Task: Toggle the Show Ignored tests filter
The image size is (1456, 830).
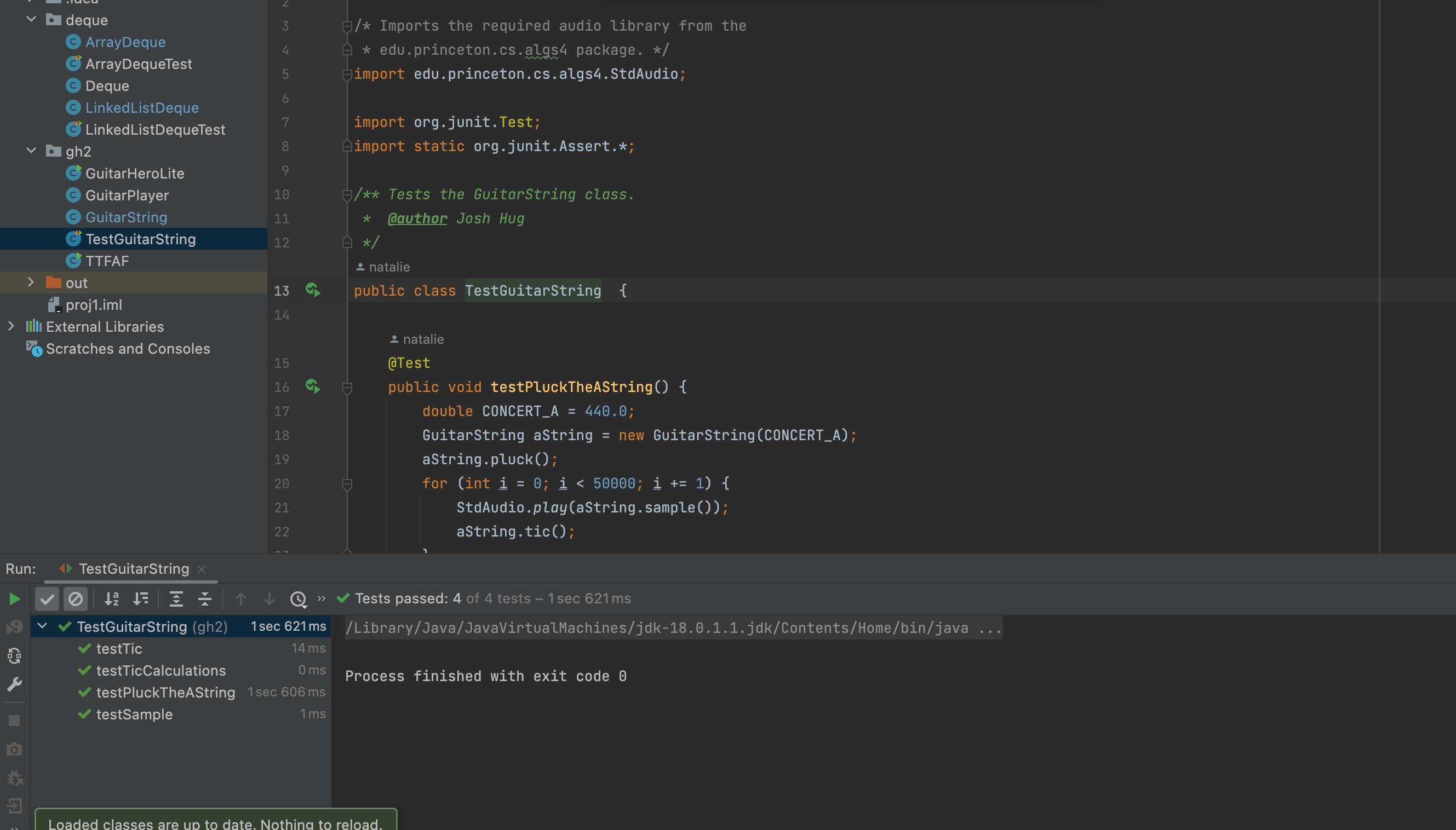Action: (75, 598)
